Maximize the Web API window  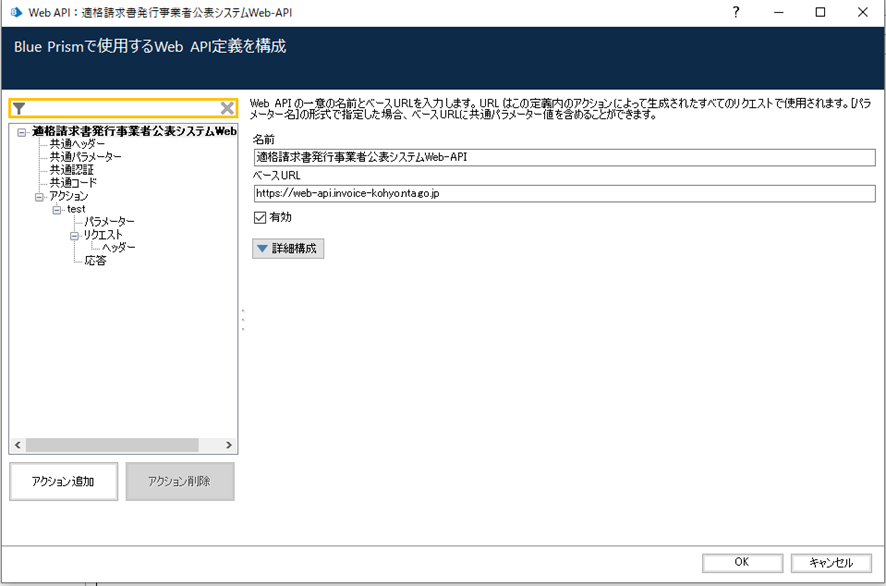[820, 12]
